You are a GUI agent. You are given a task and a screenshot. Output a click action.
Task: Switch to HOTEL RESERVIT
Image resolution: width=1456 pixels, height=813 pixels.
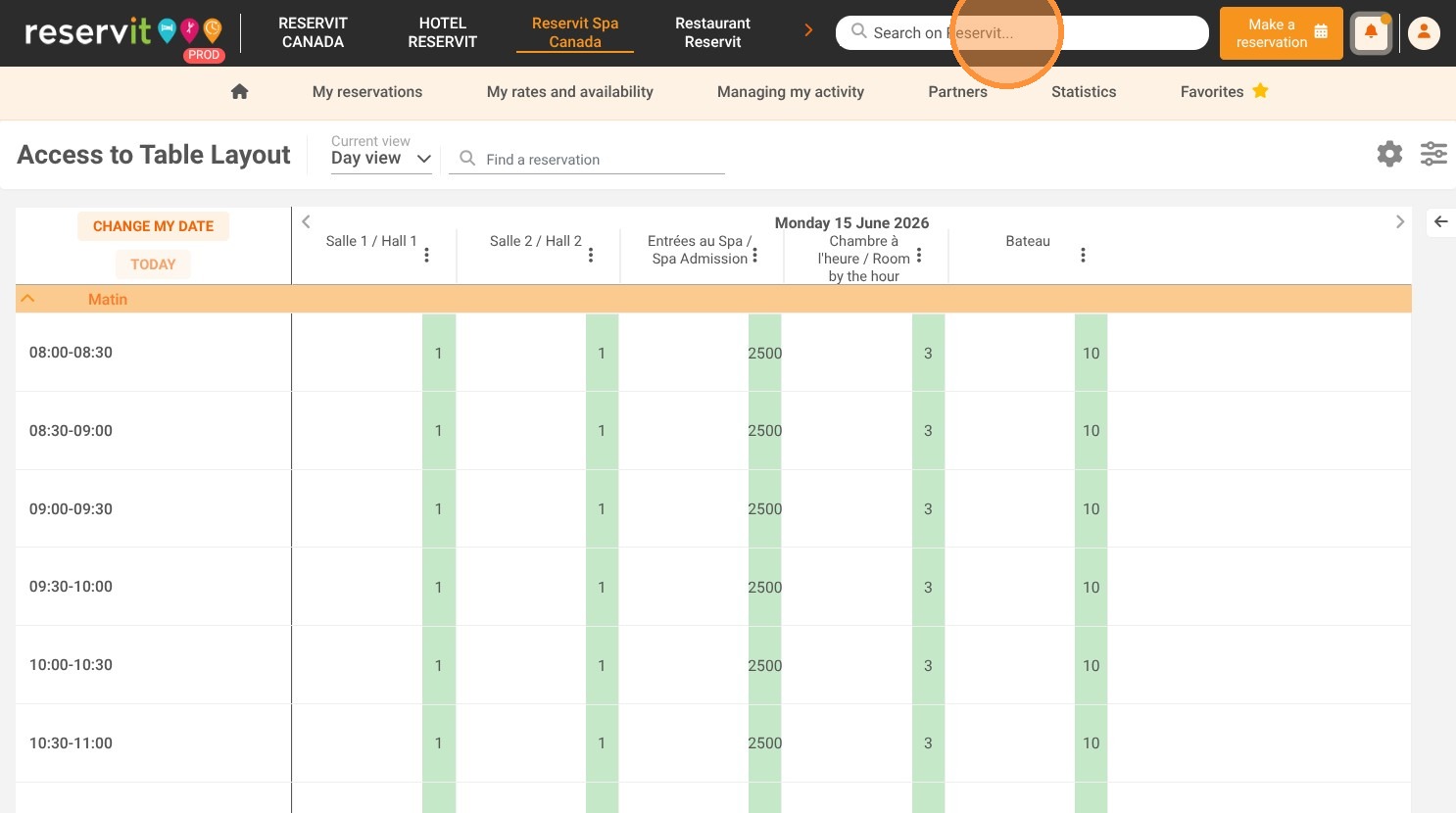(x=442, y=32)
